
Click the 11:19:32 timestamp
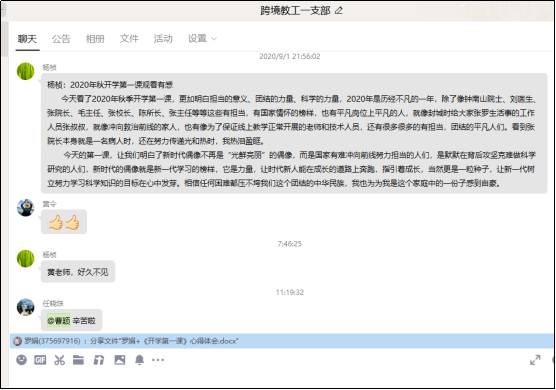click(x=290, y=292)
